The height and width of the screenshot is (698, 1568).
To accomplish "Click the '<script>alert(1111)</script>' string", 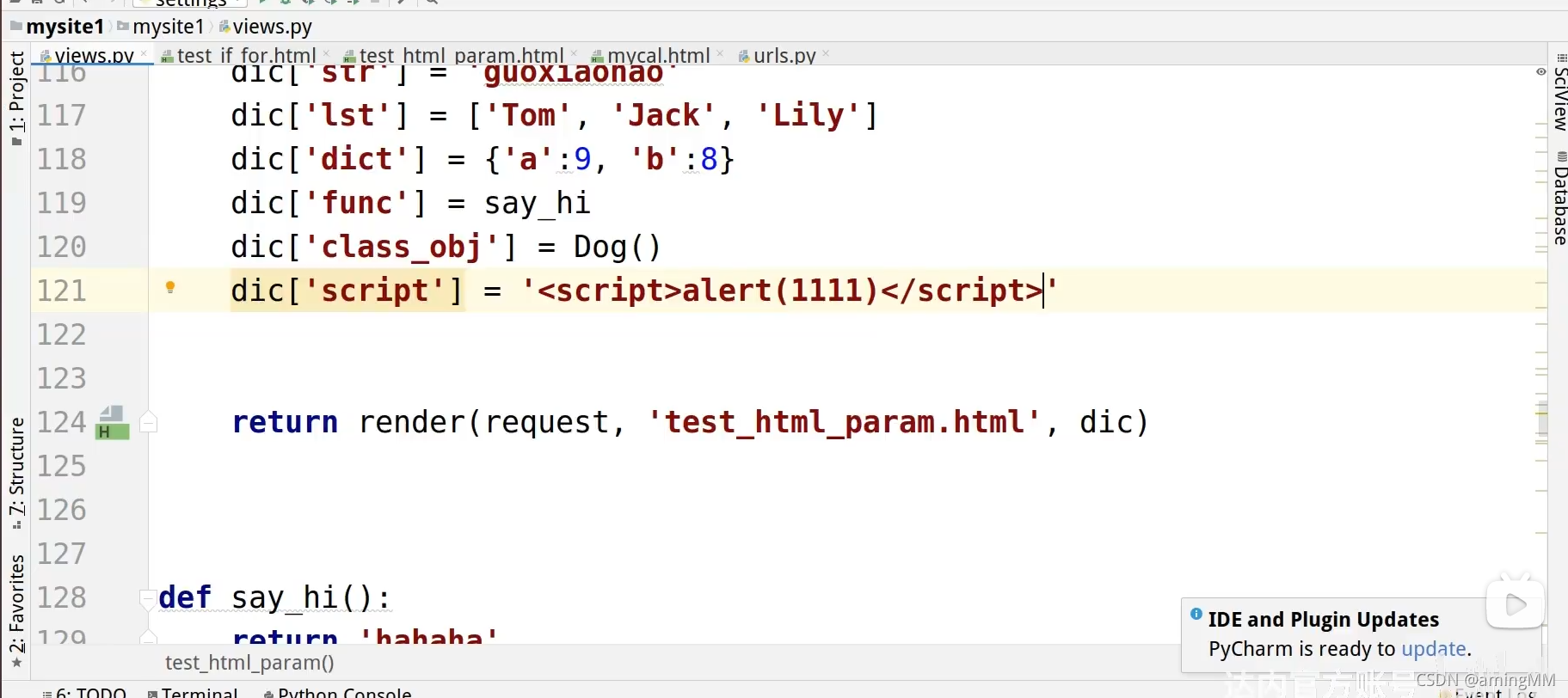I will 790,291.
